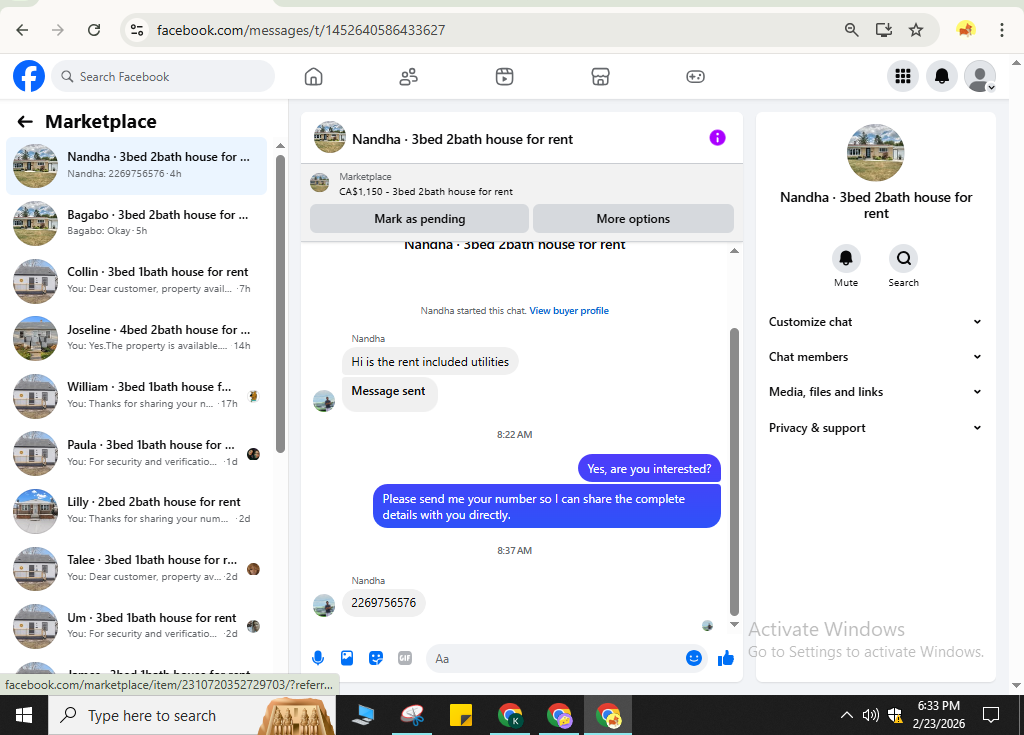Image resolution: width=1024 pixels, height=735 pixels.
Task: Mute this conversation bell icon
Action: (x=846, y=259)
